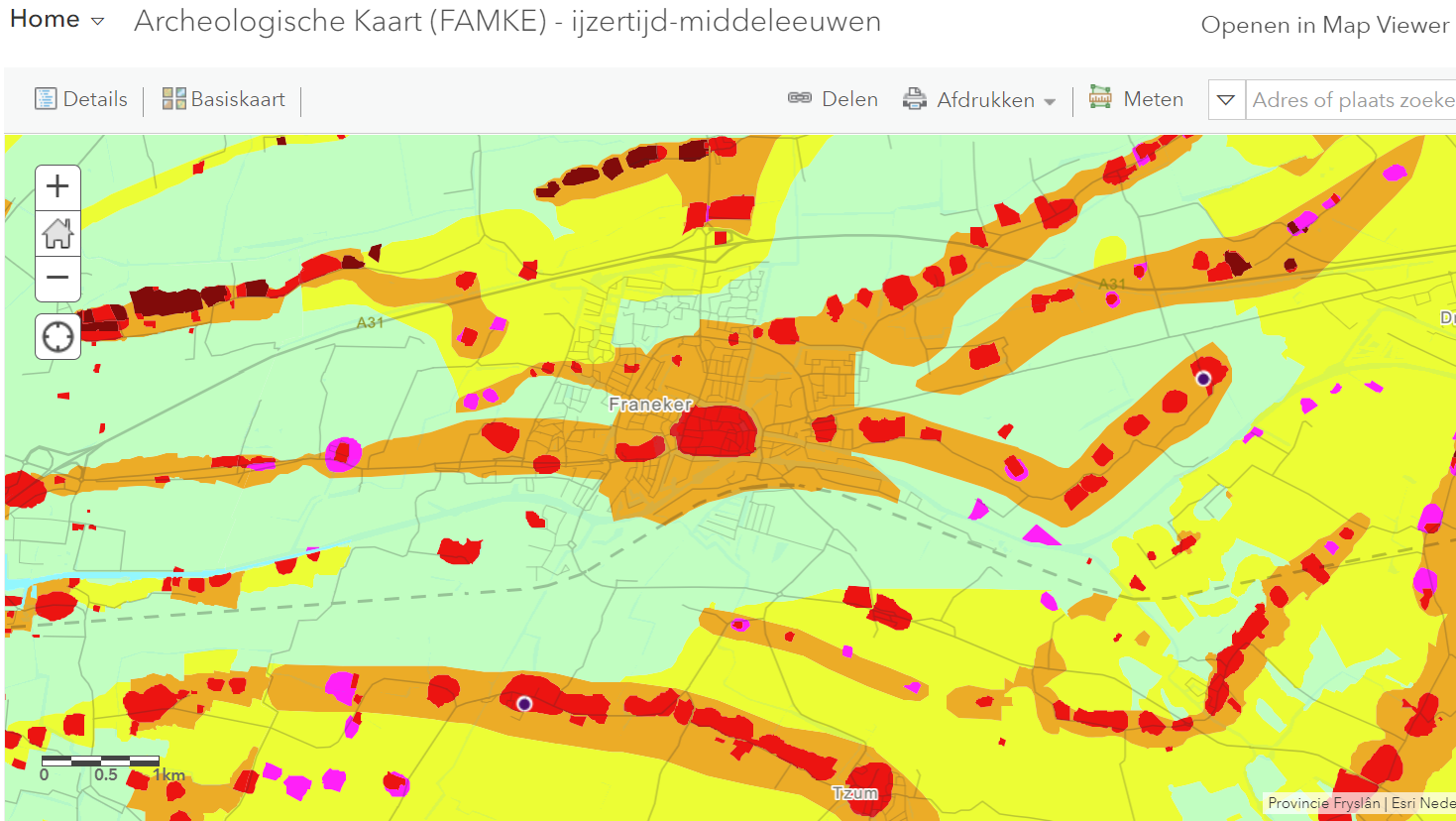This screenshot has width=1456, height=821.
Task: Click the home default extent button
Action: tap(57, 233)
